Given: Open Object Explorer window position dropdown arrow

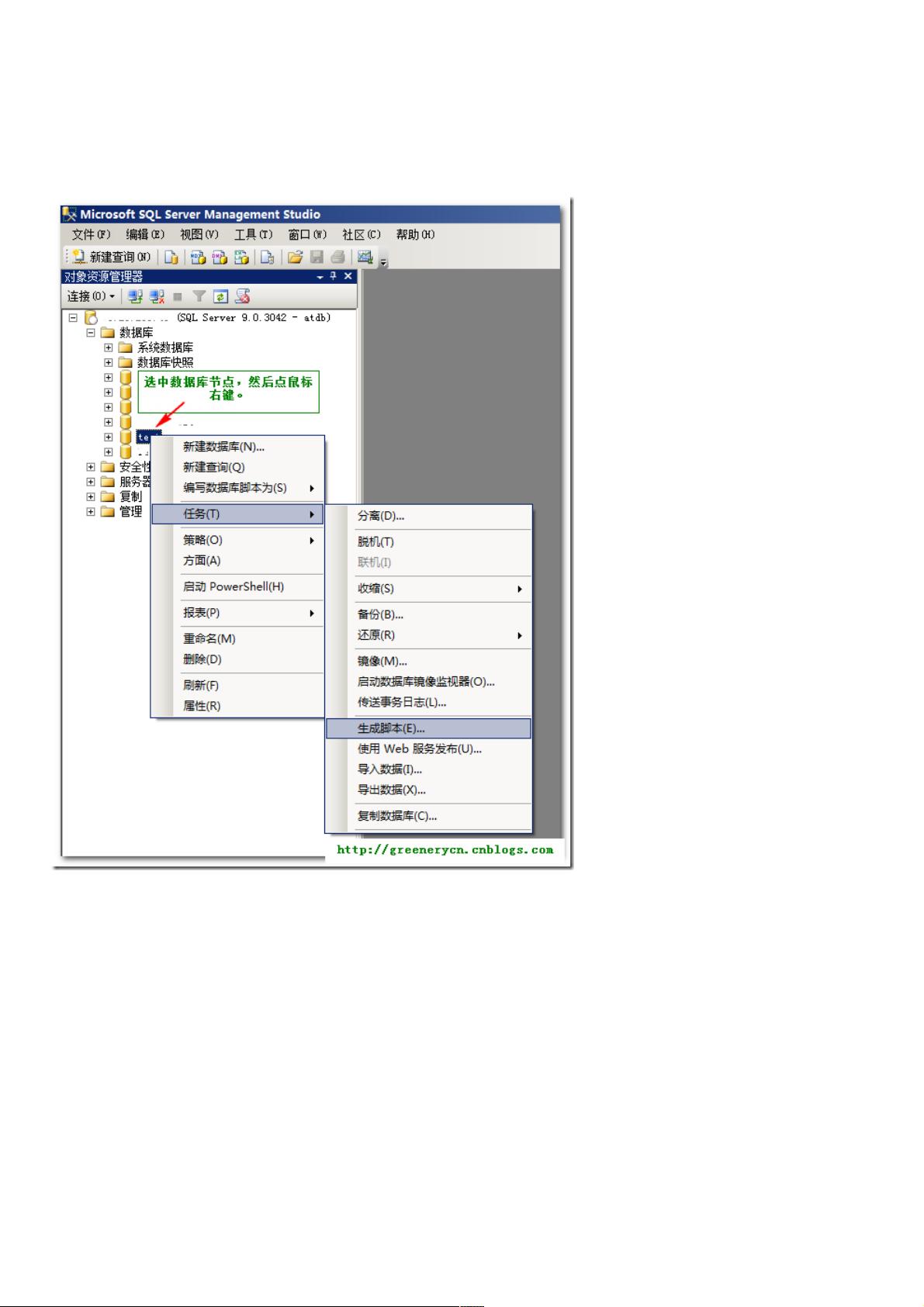Looking at the screenshot, I should pos(320,277).
